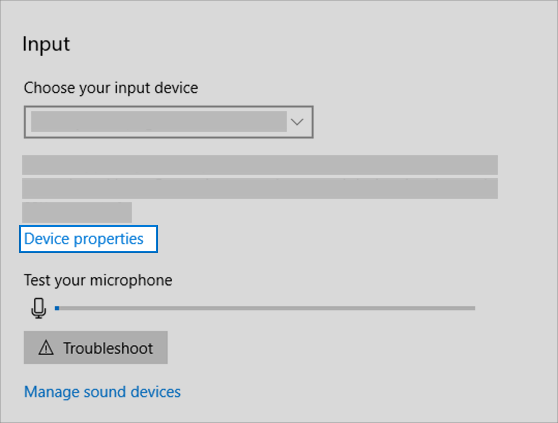
Task: Click the middle of the microphone level bar
Action: coord(265,308)
